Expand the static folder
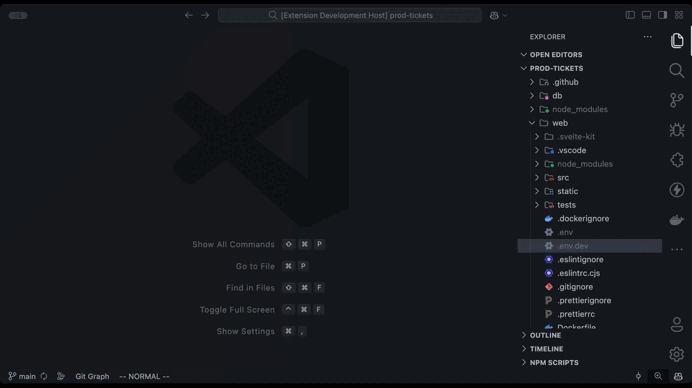The image size is (692, 388). (537, 192)
